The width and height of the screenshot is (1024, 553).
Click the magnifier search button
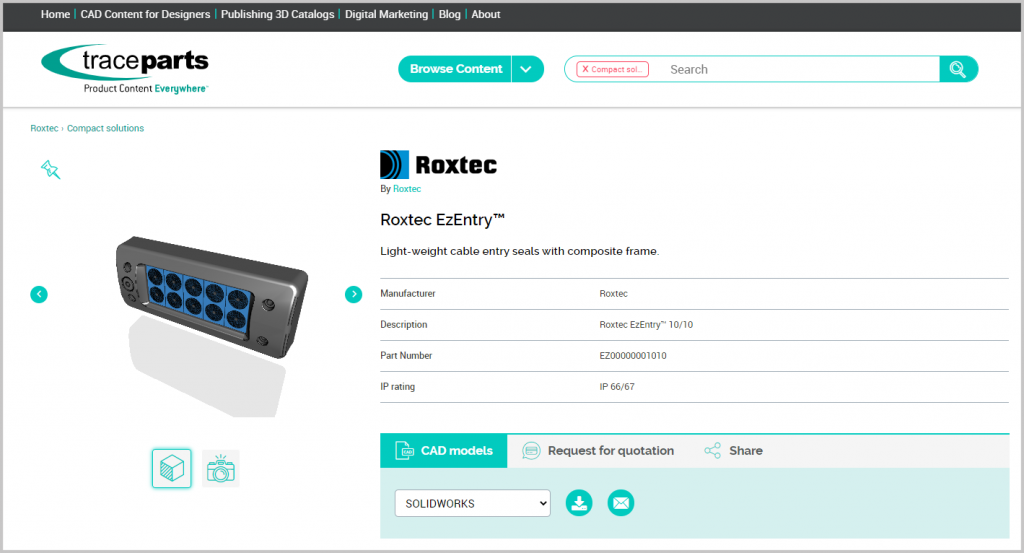point(957,69)
